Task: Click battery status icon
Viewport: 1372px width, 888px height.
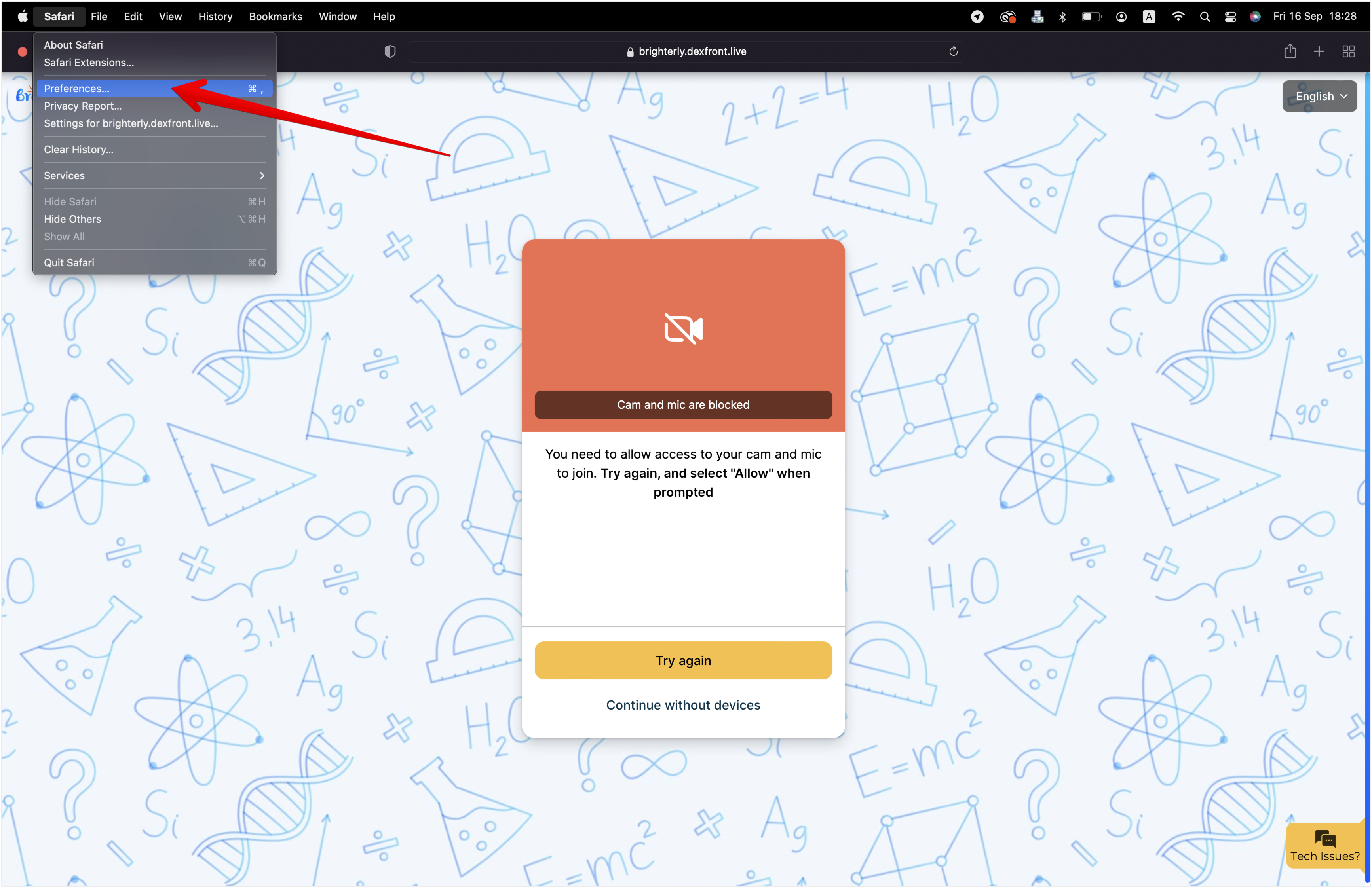Action: 1091,17
